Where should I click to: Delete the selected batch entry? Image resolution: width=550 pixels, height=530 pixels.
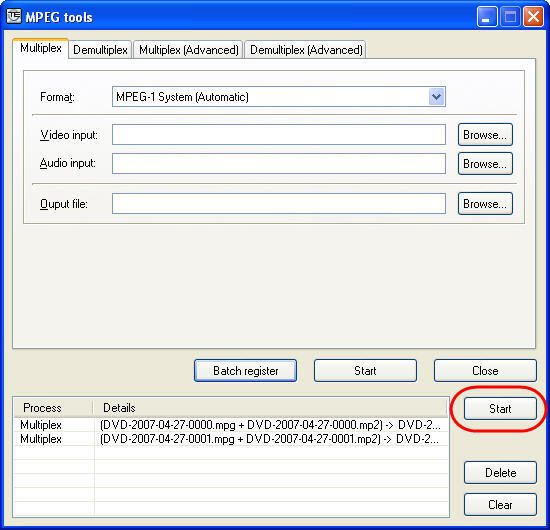pyautogui.click(x=500, y=473)
